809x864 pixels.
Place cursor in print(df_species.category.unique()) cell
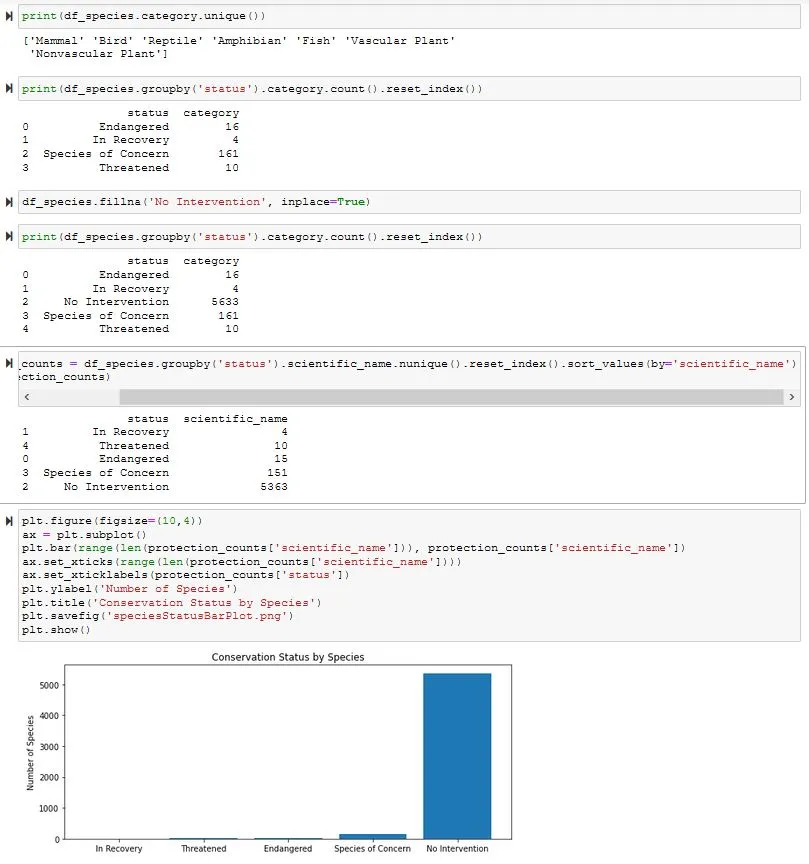point(409,16)
